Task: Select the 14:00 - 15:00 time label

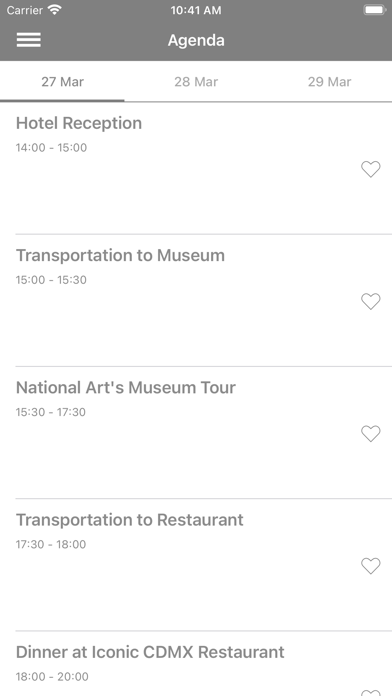Action: tap(51, 147)
